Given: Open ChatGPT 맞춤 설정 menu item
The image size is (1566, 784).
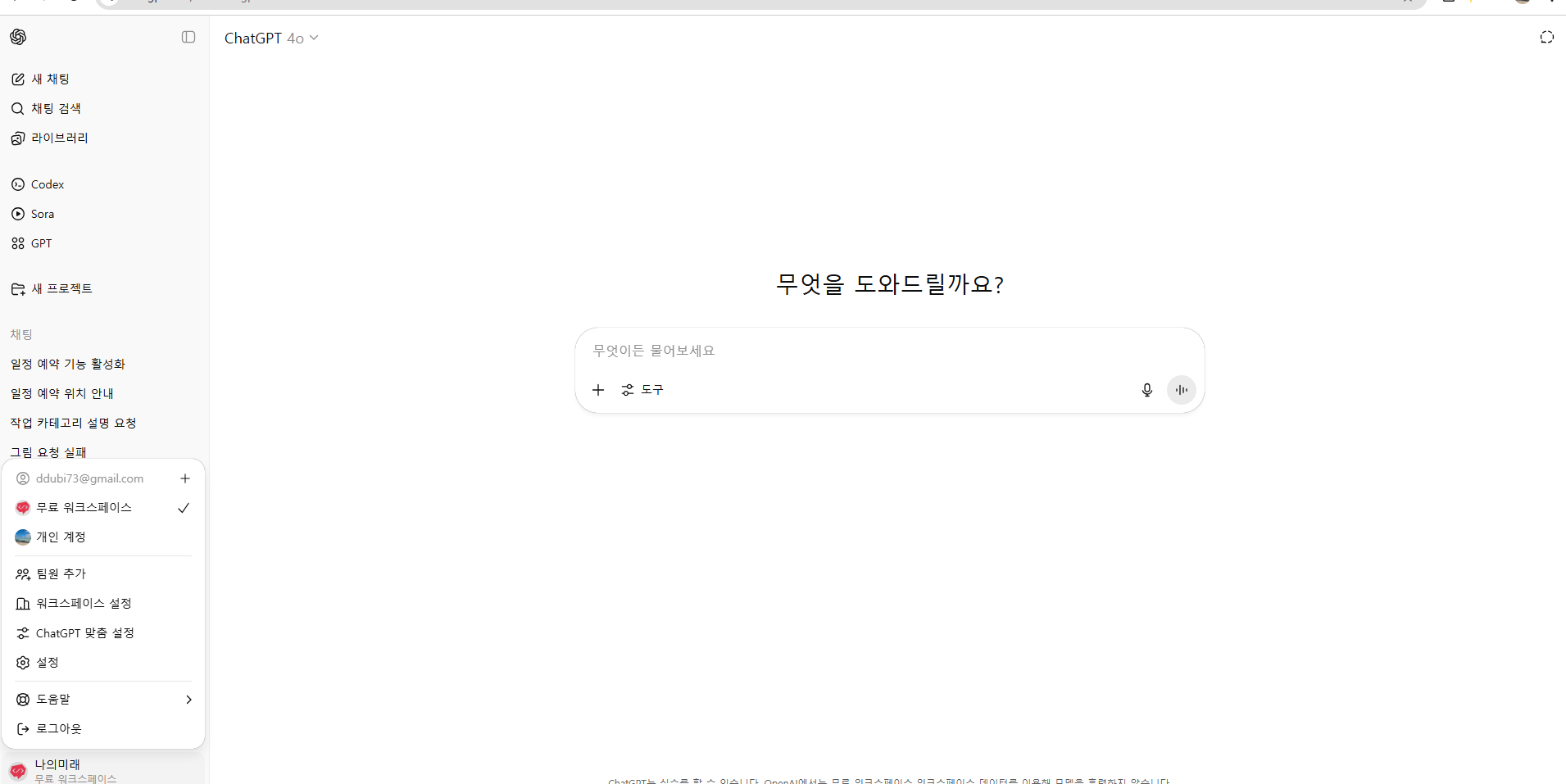Looking at the screenshot, I should pos(103,633).
